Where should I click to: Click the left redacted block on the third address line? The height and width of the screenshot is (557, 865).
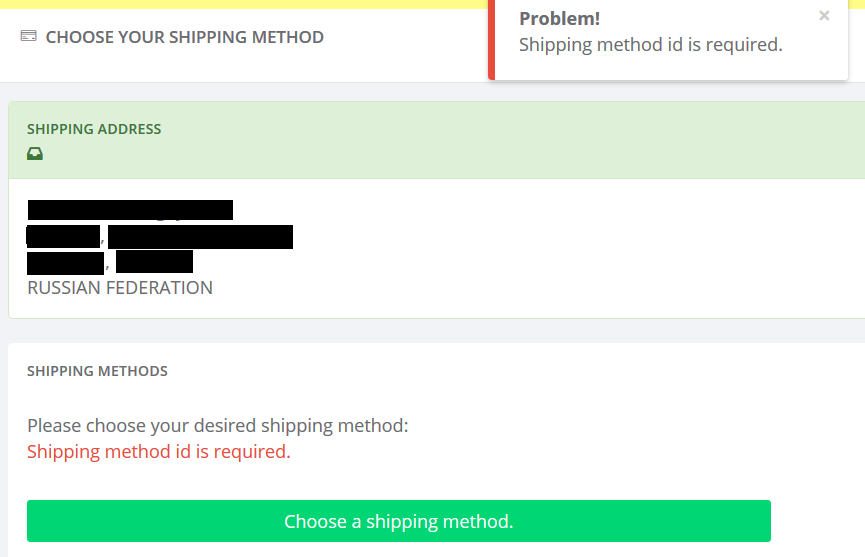pyautogui.click(x=65, y=263)
